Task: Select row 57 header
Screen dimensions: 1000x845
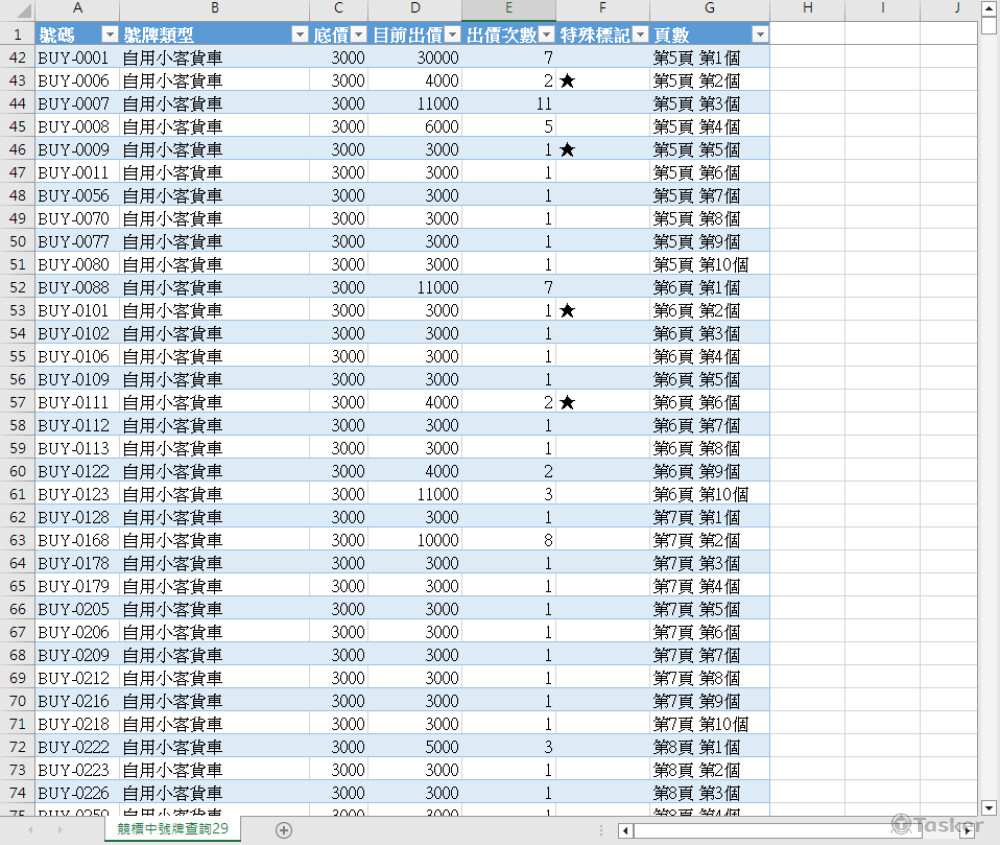Action: (17, 403)
